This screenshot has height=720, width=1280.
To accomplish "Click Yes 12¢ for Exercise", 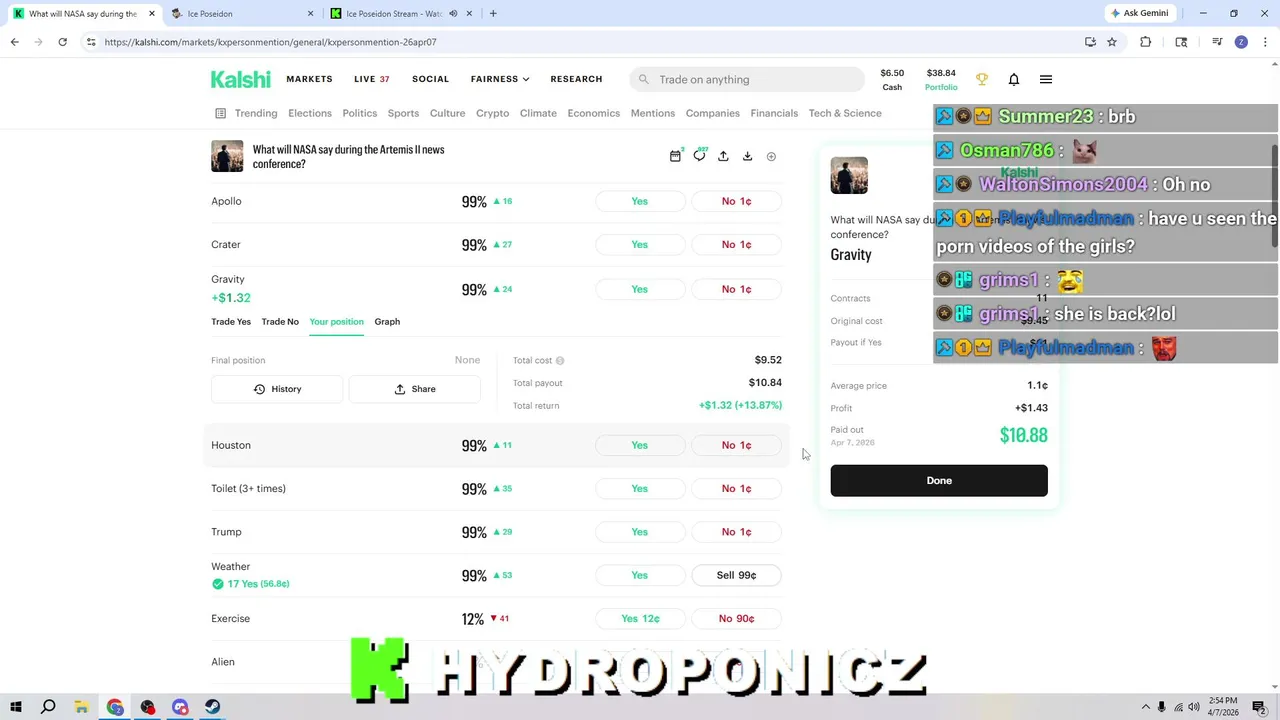I will [640, 618].
